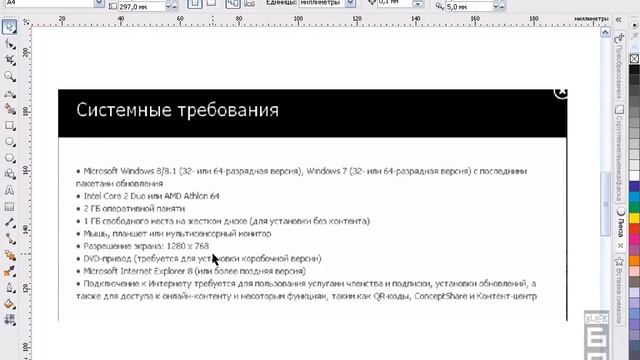Select the No Color swatch
This screenshot has width=640, height=360.
(x=634, y=59)
